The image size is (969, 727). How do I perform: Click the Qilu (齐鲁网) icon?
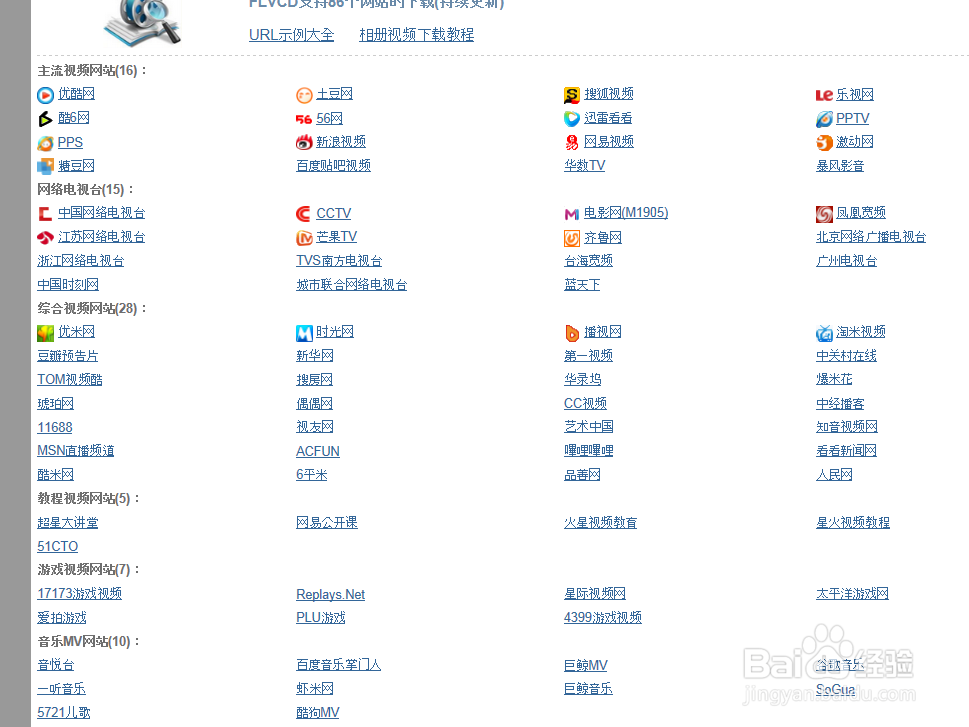pyautogui.click(x=572, y=238)
